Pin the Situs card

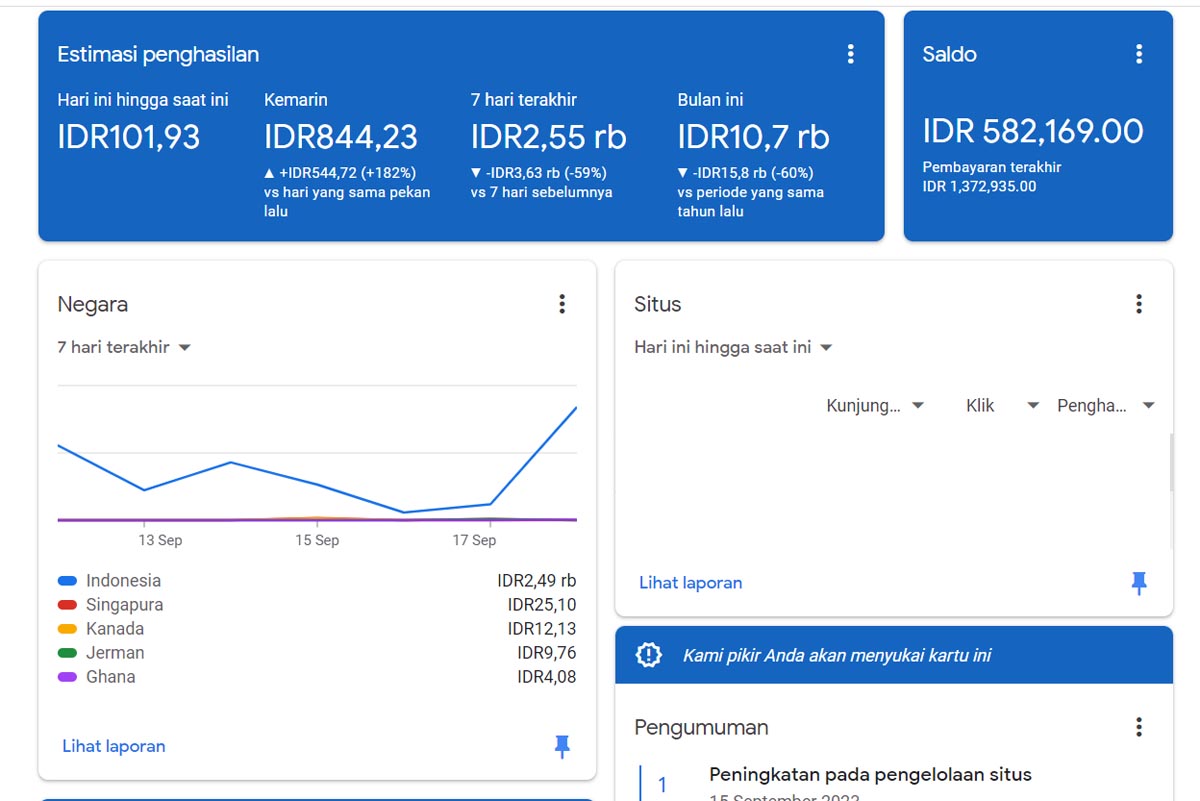[1139, 583]
